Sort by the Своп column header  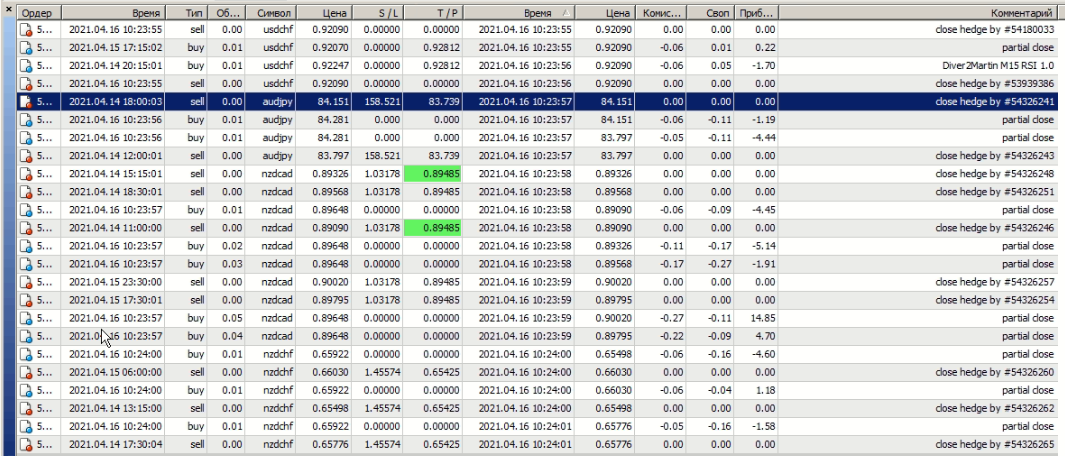pos(710,13)
